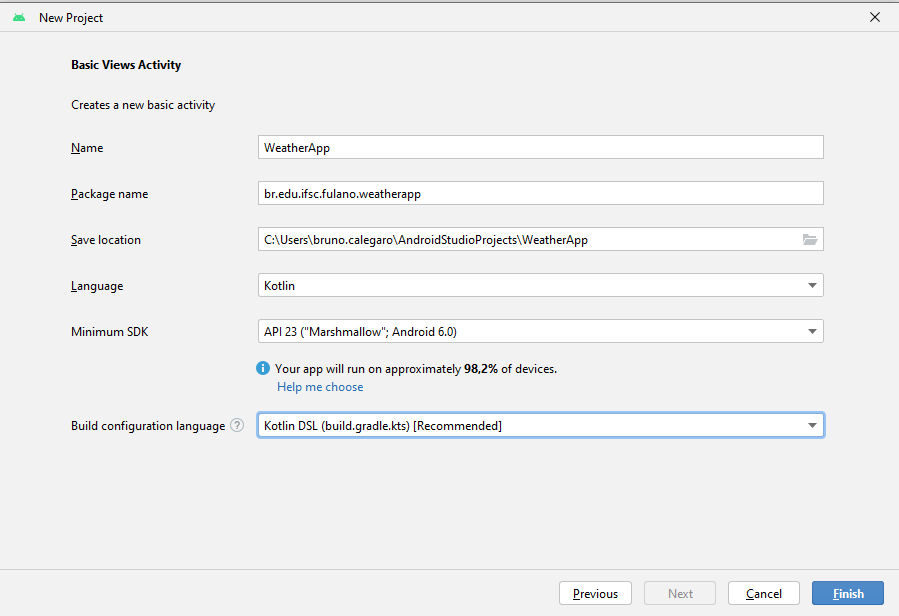Expand the Build configuration language combo box
This screenshot has height=616, width=899.
coord(811,426)
